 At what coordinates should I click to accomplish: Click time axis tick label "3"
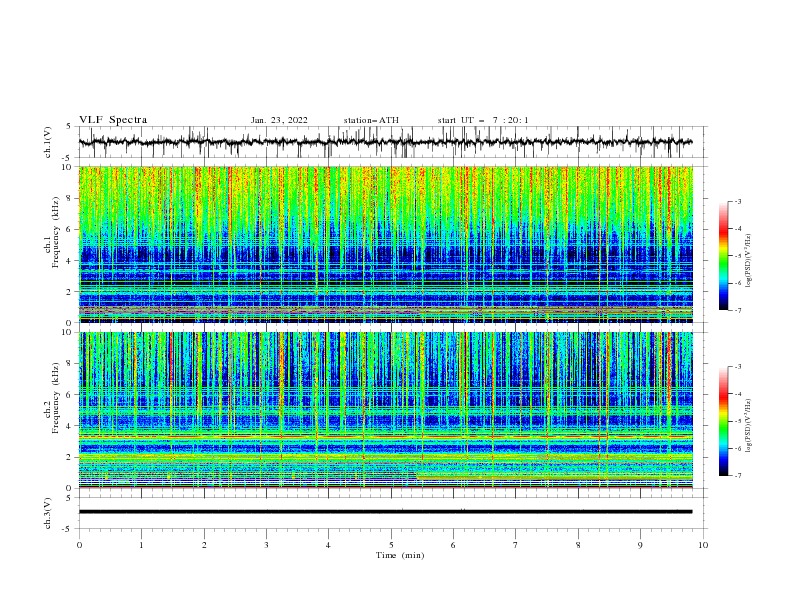click(266, 545)
